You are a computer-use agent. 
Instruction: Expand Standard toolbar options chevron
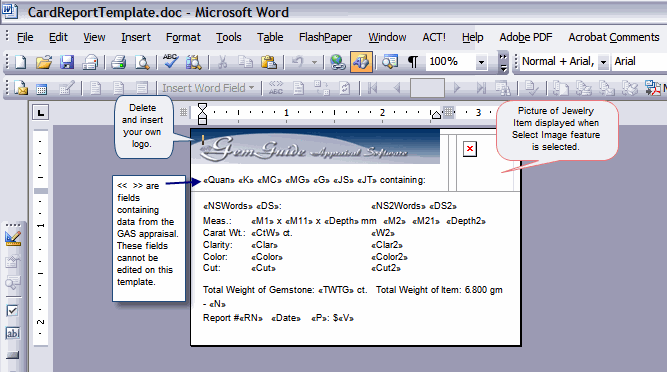click(503, 62)
